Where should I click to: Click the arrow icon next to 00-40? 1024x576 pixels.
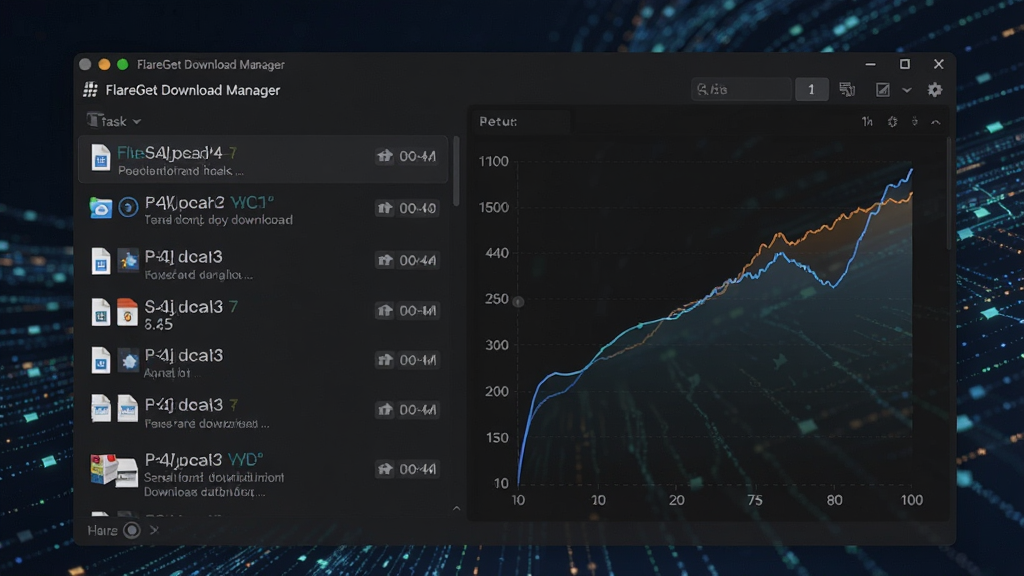(385, 208)
